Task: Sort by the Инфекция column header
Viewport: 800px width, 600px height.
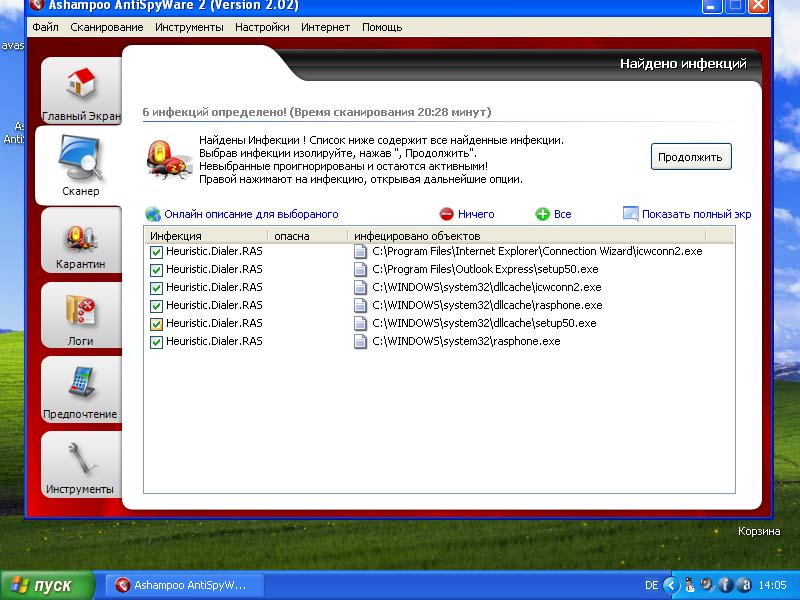Action: [x=206, y=236]
